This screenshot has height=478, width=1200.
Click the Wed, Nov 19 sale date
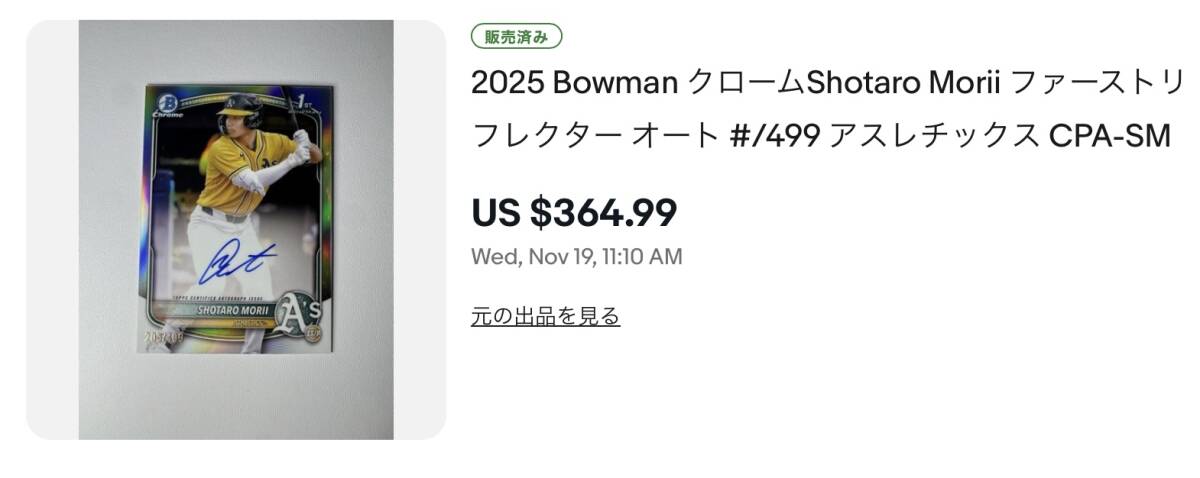pyautogui.click(x=576, y=257)
